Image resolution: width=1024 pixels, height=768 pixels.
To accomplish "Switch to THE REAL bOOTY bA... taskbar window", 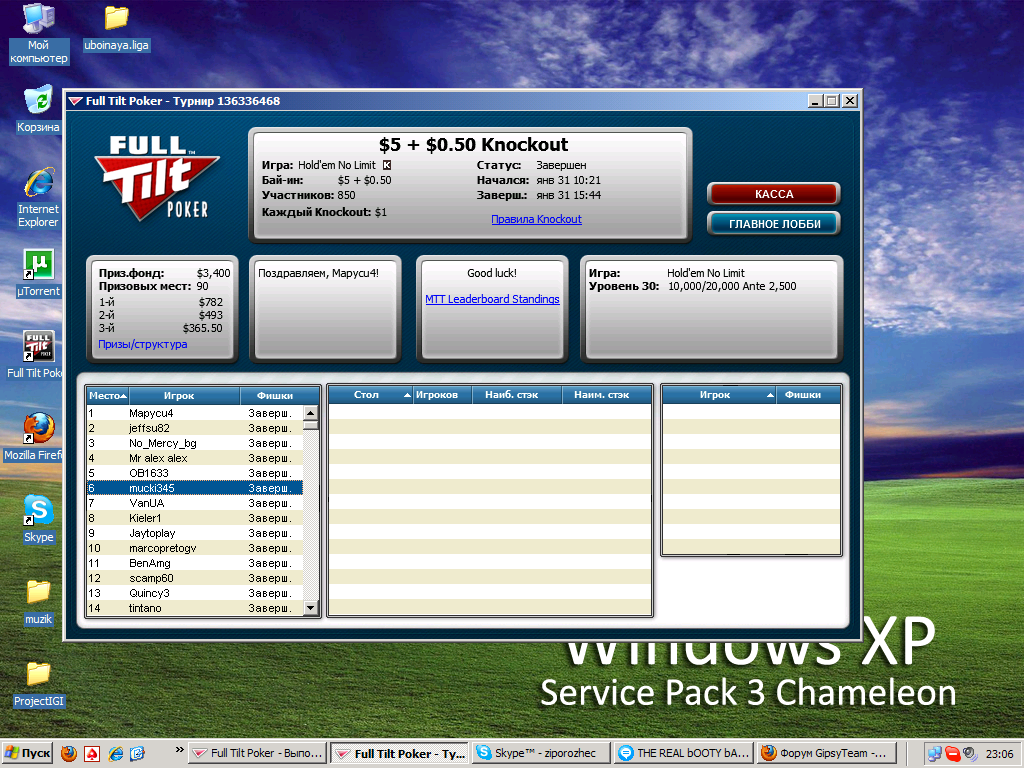I will tap(684, 754).
